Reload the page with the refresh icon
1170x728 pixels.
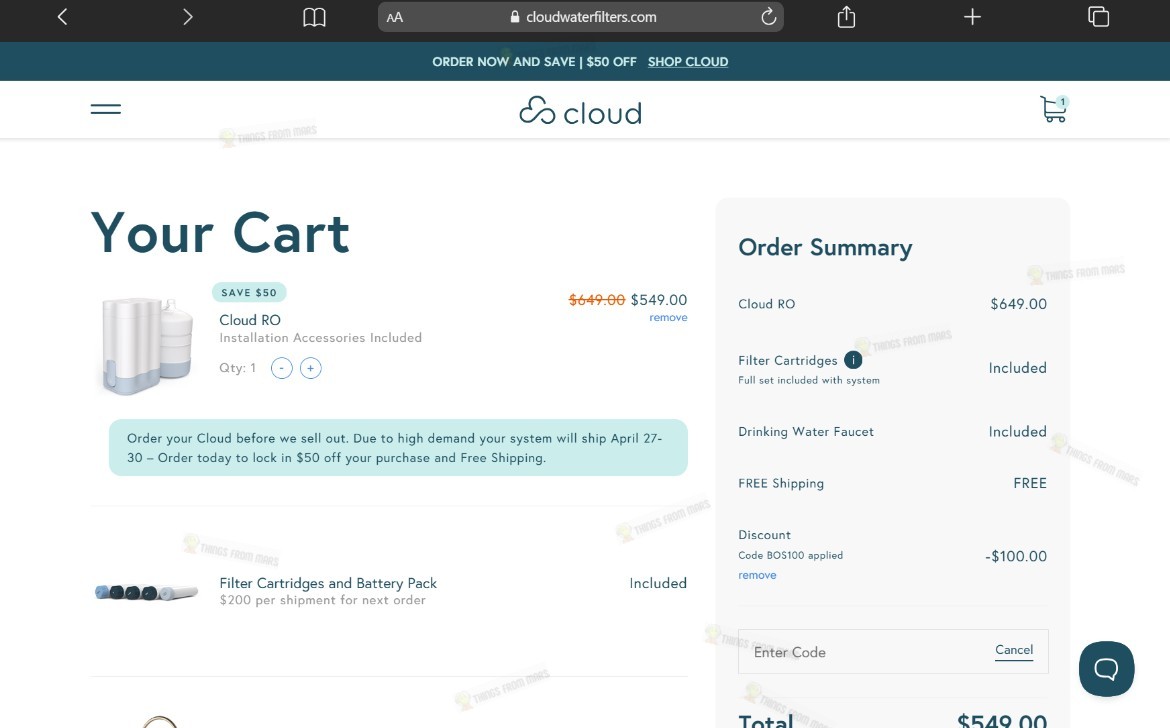pos(768,16)
